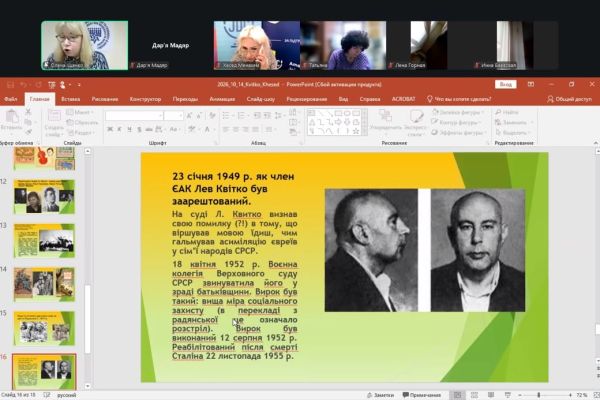Screen dimensions: 600x400
Task: Click the Save icon in quick access toolbar
Action: [x=10, y=85]
